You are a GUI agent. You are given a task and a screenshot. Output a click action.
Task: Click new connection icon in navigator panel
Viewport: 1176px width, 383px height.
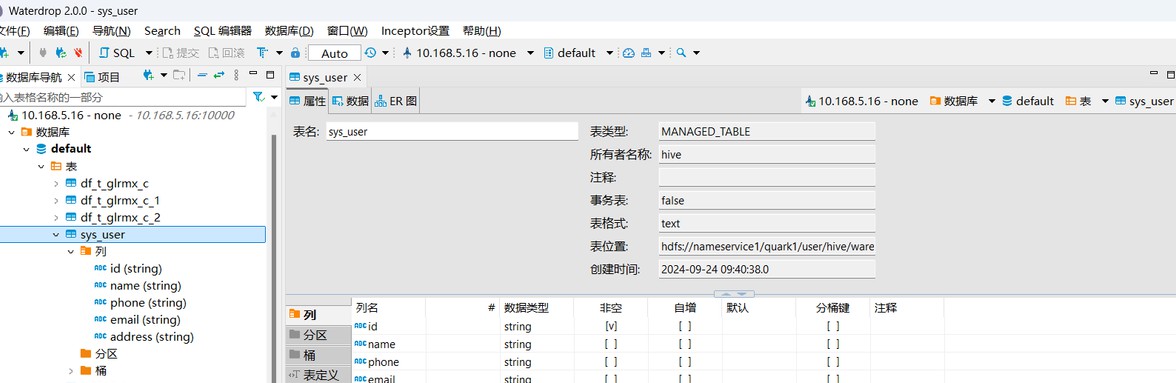tap(148, 75)
